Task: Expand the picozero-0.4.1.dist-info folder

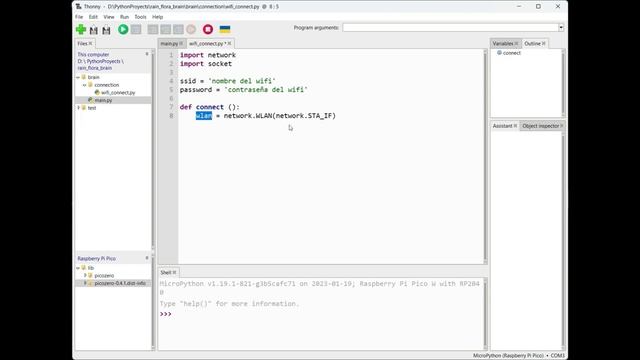Action: tap(85, 283)
